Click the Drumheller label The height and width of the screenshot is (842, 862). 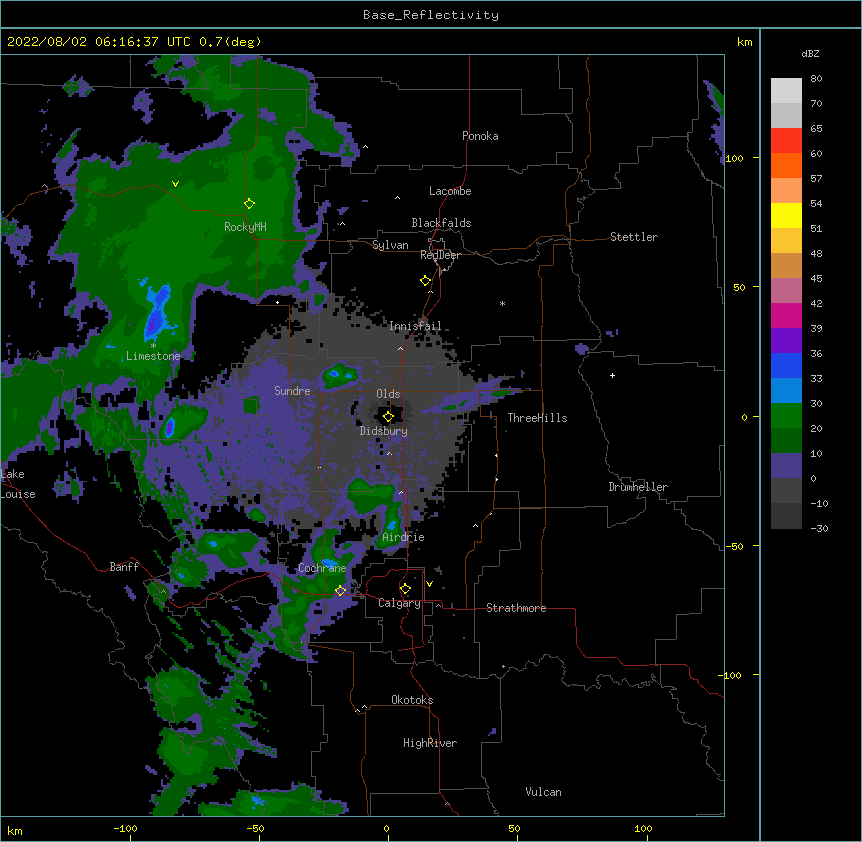pyautogui.click(x=638, y=487)
